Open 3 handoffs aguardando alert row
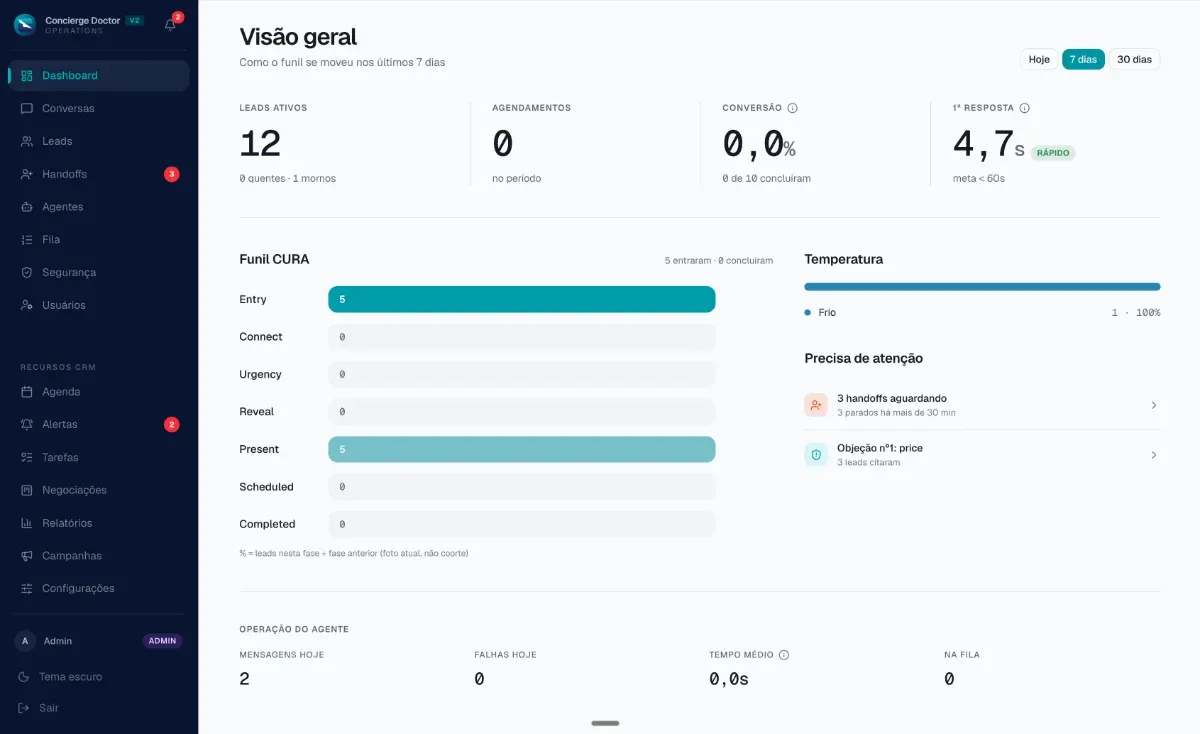 (x=982, y=405)
